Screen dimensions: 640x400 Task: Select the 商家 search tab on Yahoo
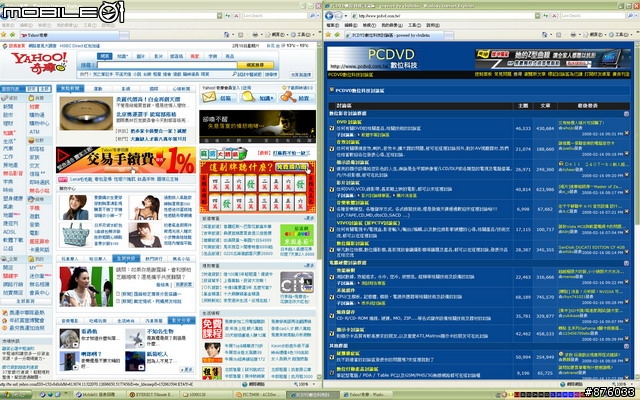[195, 56]
